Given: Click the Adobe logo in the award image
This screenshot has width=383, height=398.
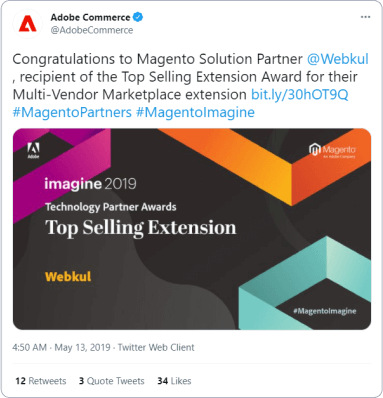Looking at the screenshot, I should [33, 150].
